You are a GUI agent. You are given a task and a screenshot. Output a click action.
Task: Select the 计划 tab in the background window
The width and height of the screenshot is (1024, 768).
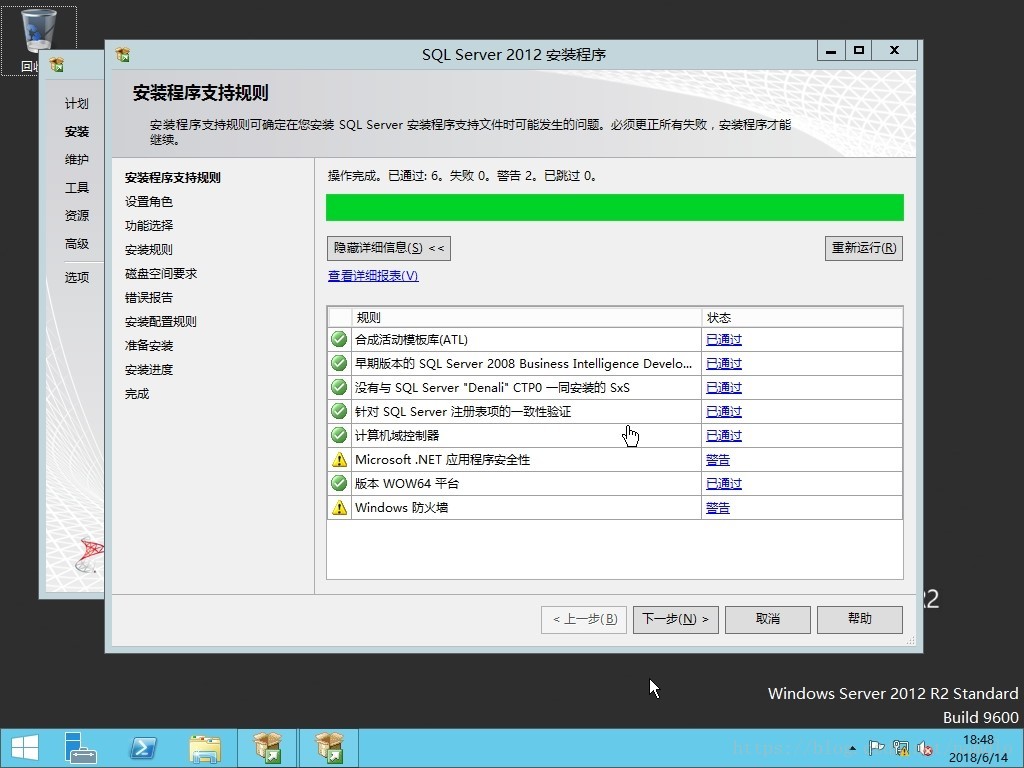76,103
